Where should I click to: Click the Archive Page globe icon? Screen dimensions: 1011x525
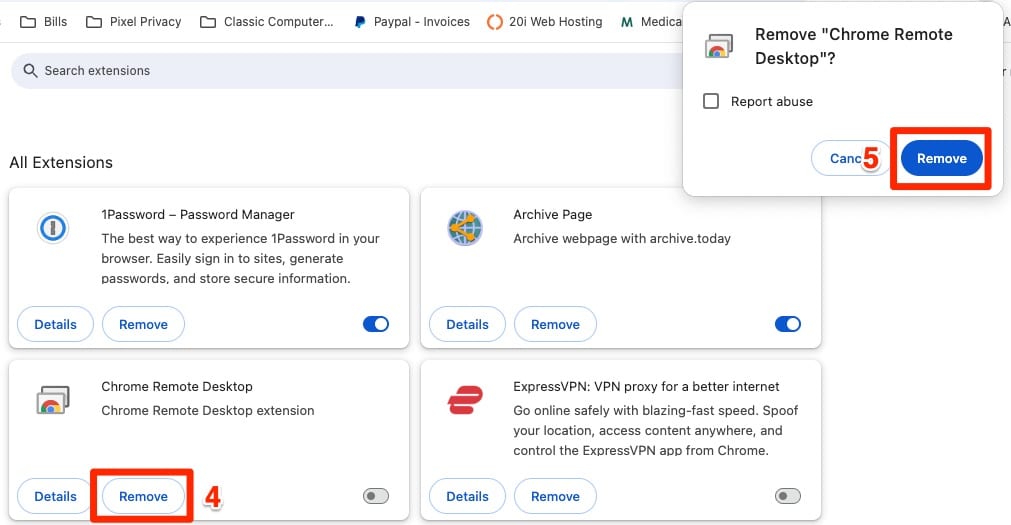pyautogui.click(x=464, y=228)
